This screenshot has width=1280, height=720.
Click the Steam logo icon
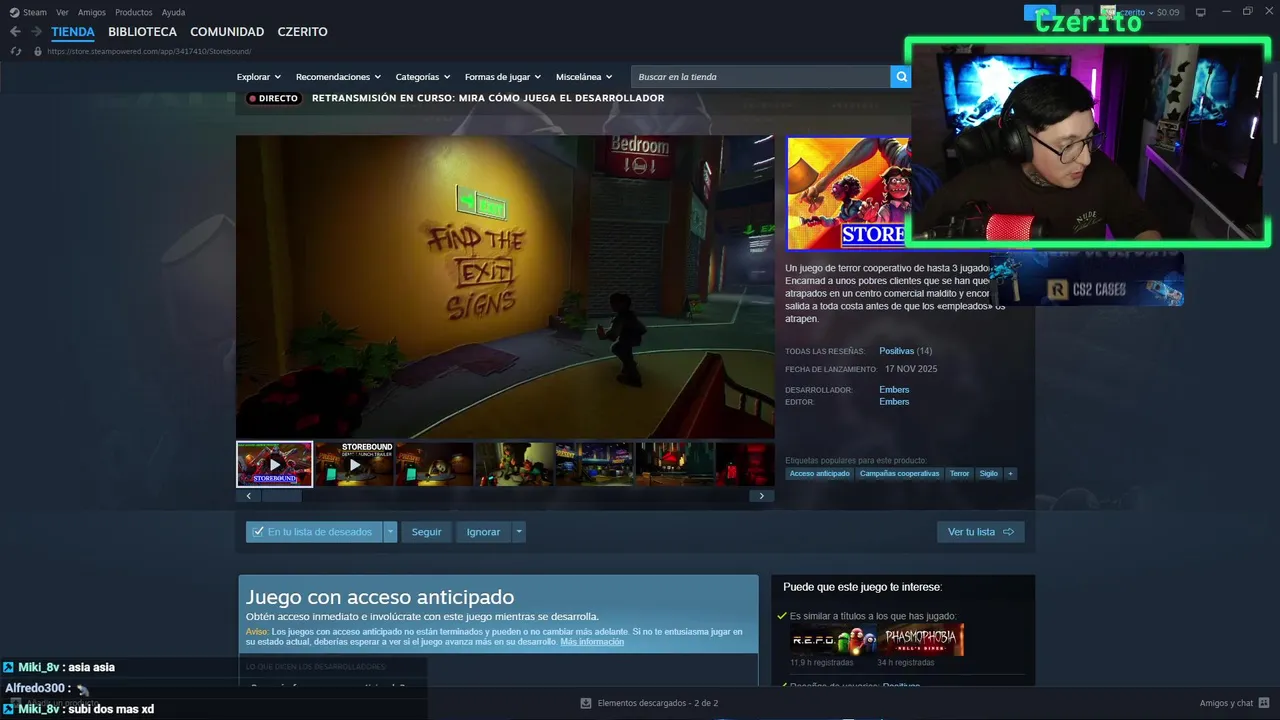point(14,12)
